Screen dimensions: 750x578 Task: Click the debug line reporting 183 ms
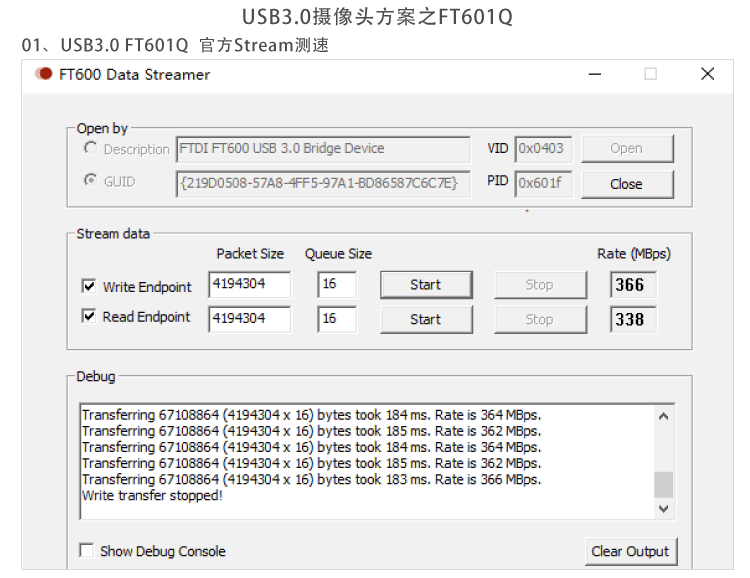tap(311, 479)
